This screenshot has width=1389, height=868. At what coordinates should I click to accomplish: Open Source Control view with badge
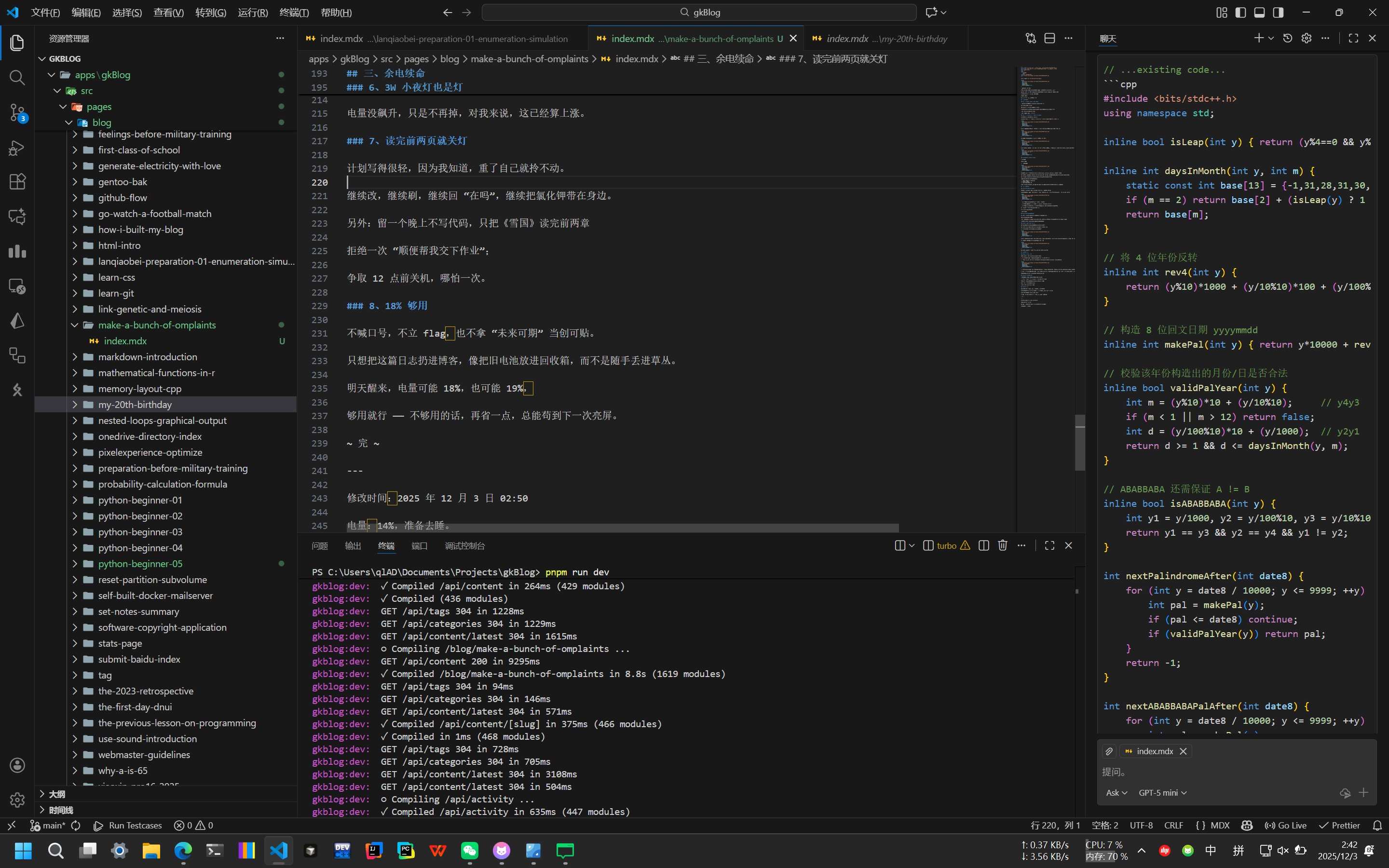point(17,112)
